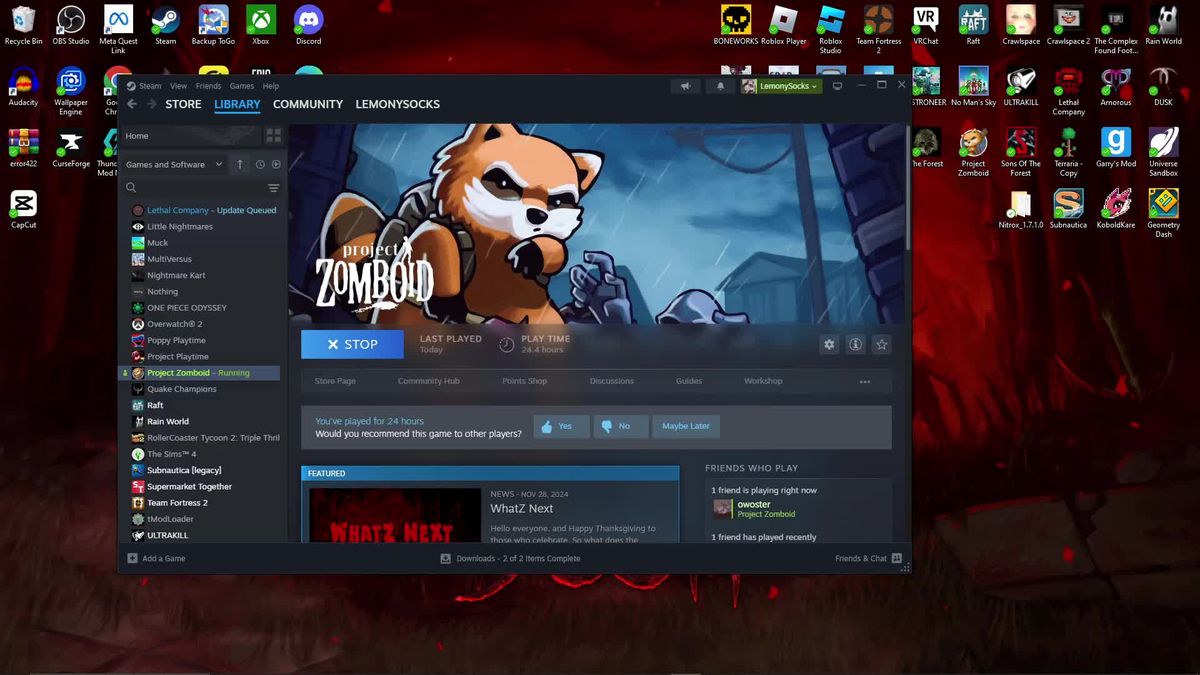Open Xbox desktop icon
Screen dimensions: 1200x675
tap(261, 25)
